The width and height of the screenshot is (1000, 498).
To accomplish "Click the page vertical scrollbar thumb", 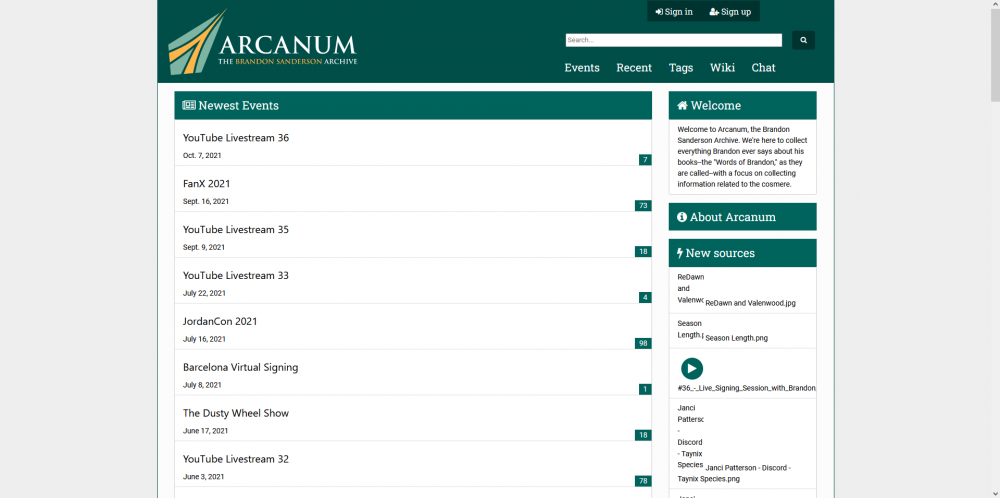I will (x=995, y=54).
